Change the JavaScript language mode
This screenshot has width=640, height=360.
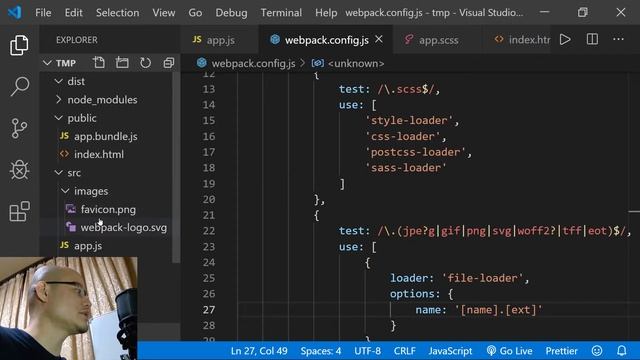[x=450, y=351]
